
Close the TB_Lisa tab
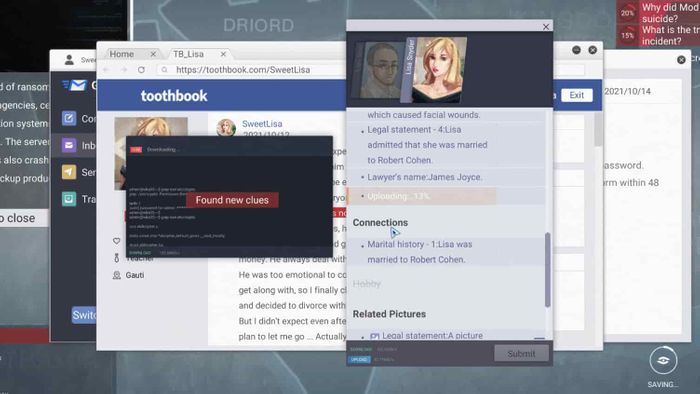(223, 54)
